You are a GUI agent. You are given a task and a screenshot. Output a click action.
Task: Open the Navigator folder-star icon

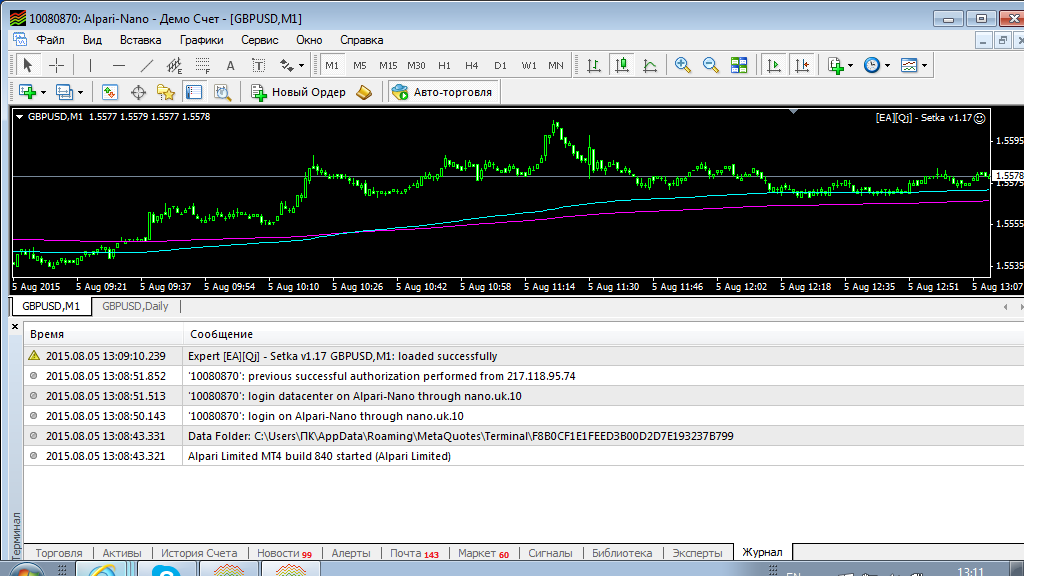pos(166,92)
